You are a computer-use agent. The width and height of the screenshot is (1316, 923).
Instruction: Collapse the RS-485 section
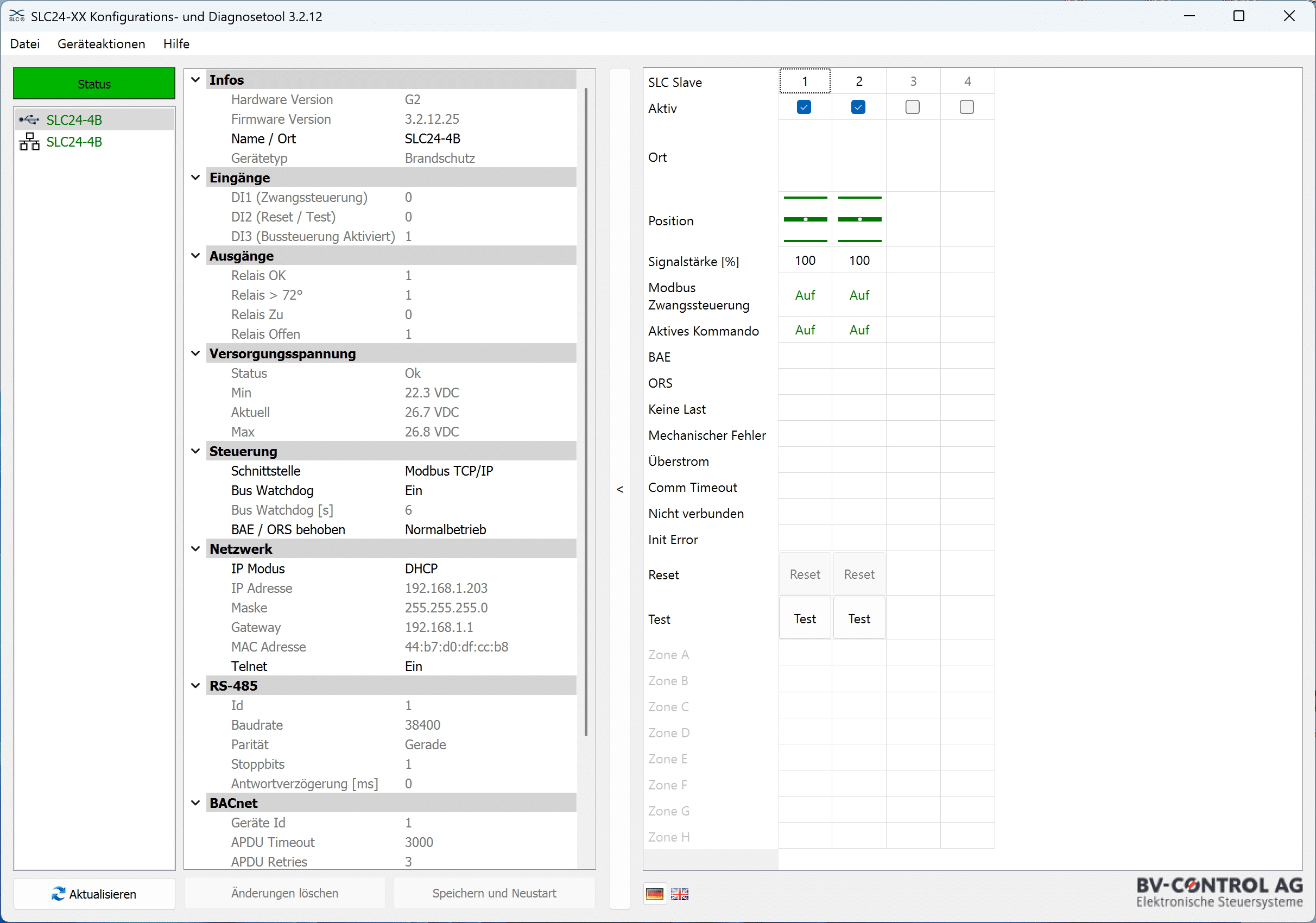pos(195,686)
